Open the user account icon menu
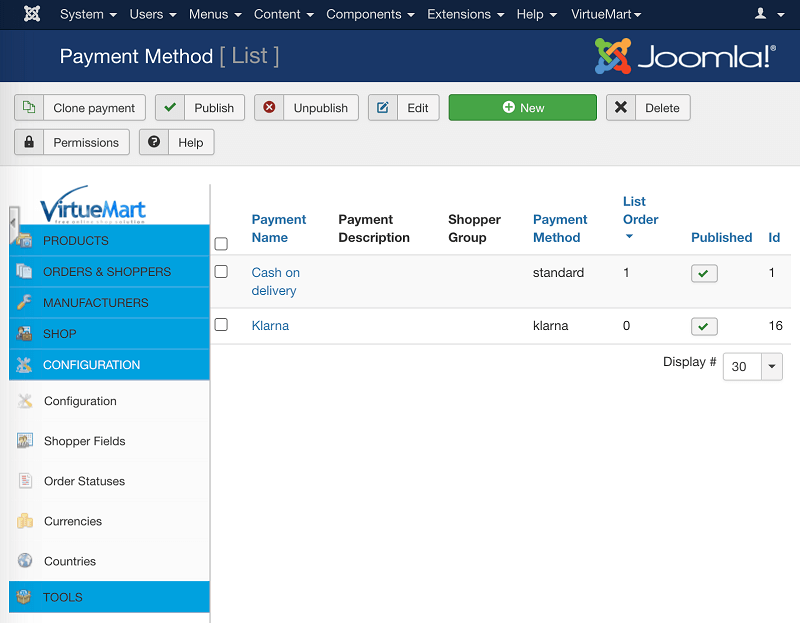Image resolution: width=800 pixels, height=623 pixels. (766, 14)
